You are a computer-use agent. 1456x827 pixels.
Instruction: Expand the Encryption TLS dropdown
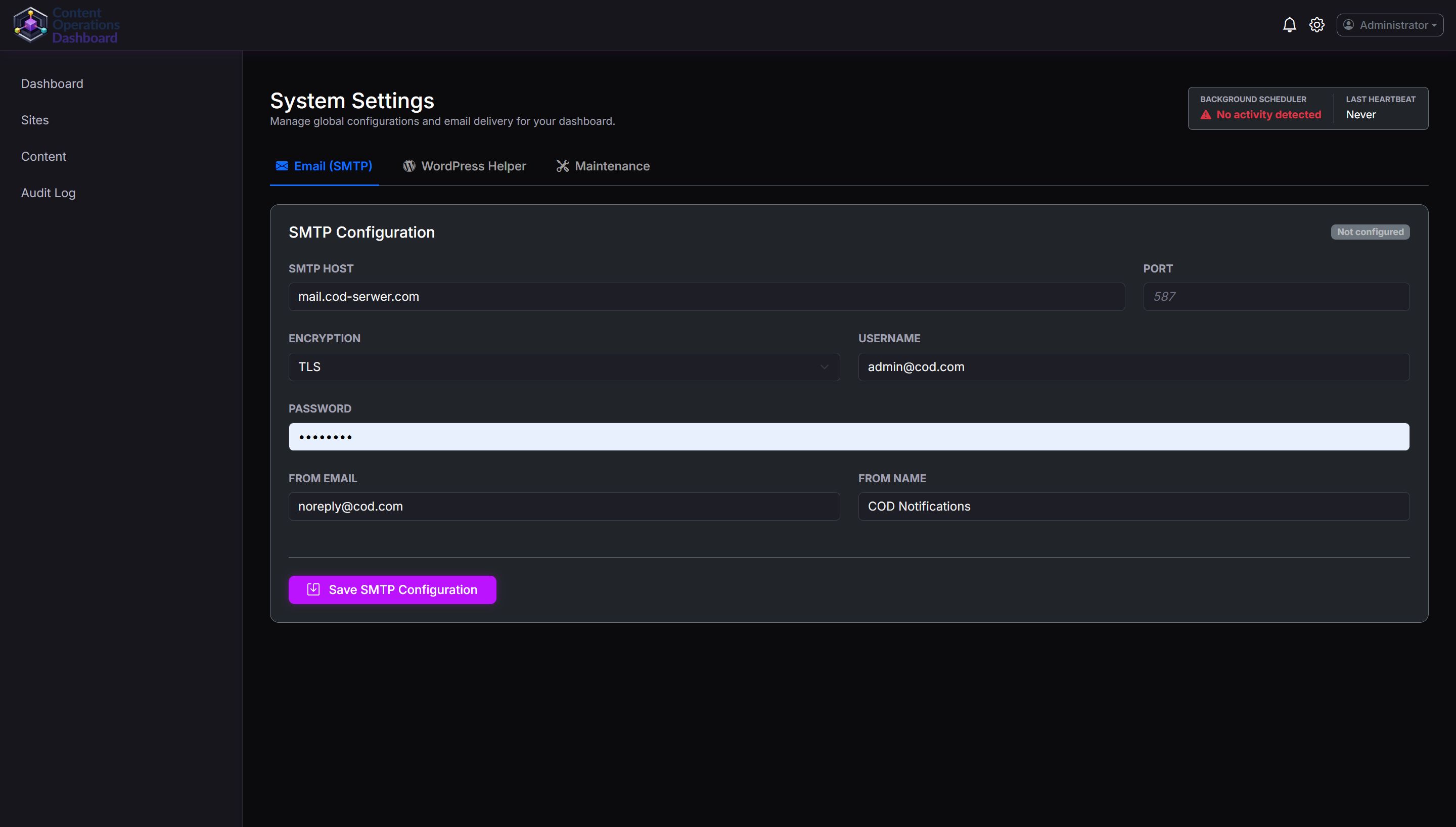[x=564, y=367]
